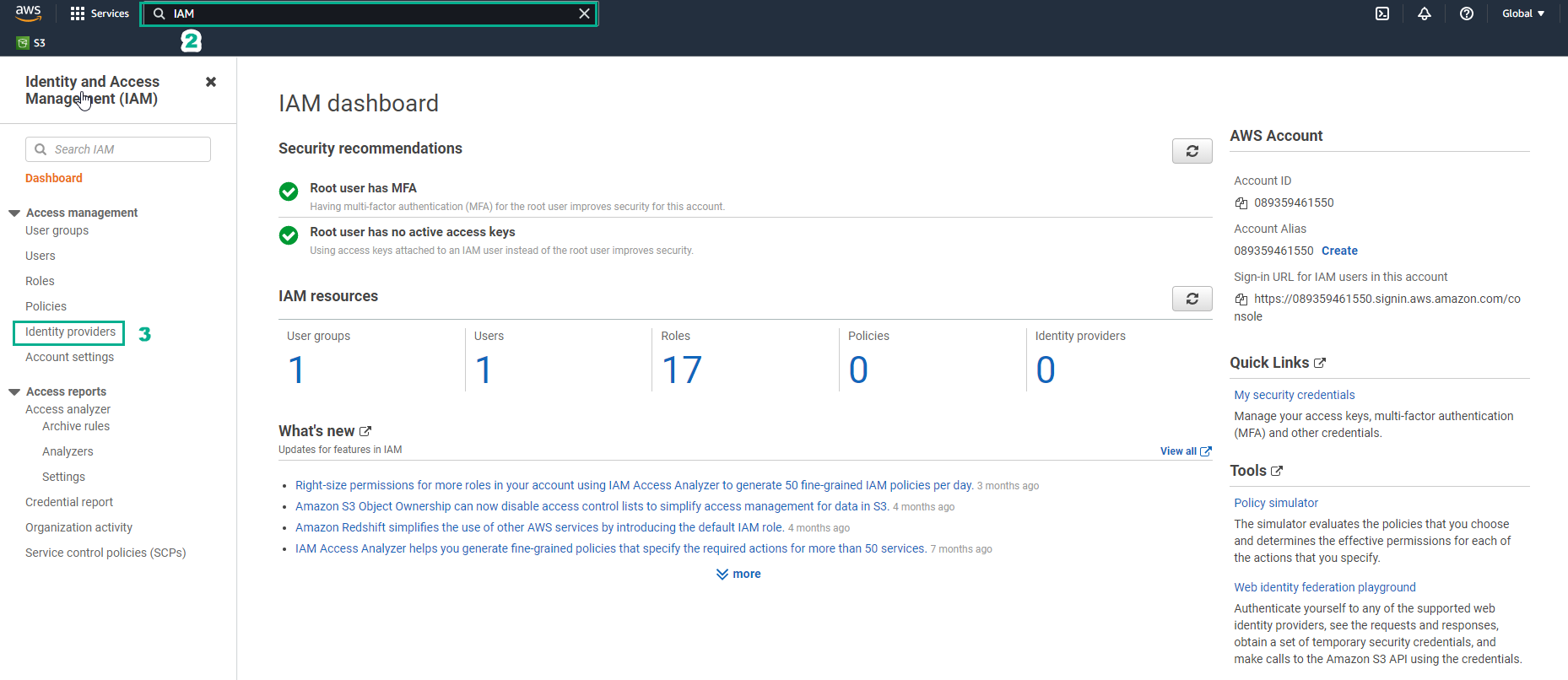This screenshot has height=680, width=1568.
Task: Open Account settings in the sidebar
Action: click(69, 357)
